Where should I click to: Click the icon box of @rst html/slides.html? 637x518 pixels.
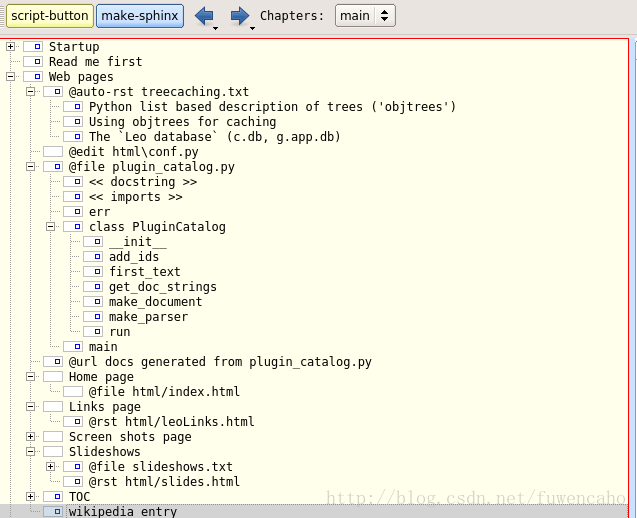[73, 481]
